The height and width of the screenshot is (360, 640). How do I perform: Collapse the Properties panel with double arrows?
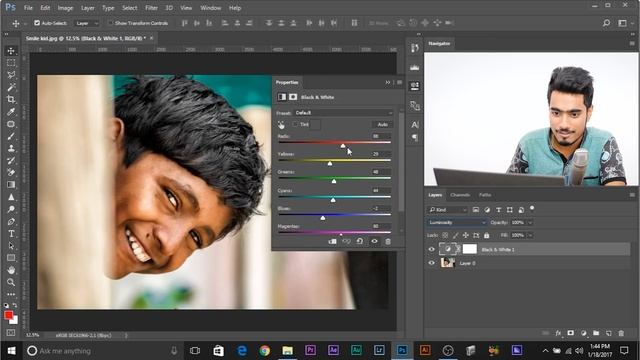(x=387, y=82)
